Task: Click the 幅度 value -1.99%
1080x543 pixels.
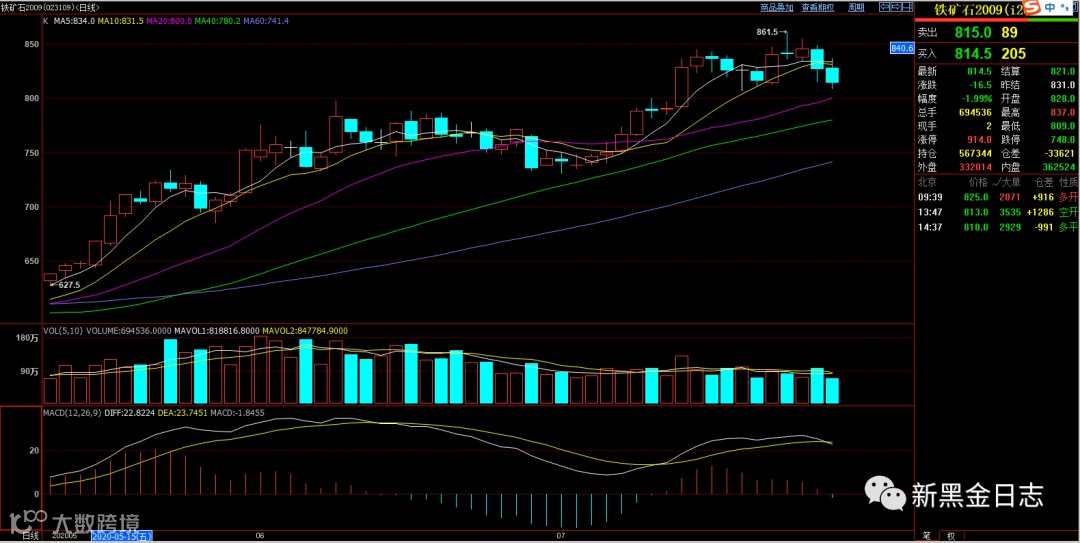Action: [x=975, y=99]
